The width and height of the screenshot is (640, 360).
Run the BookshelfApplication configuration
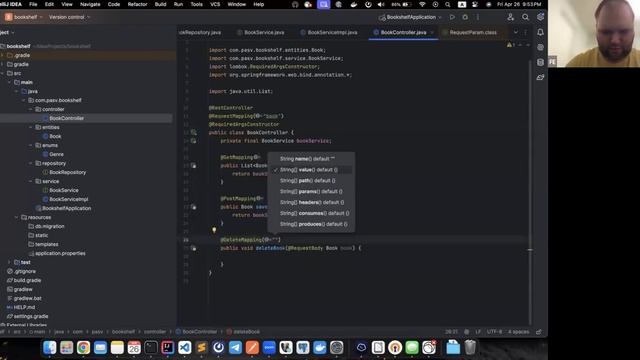coord(452,17)
